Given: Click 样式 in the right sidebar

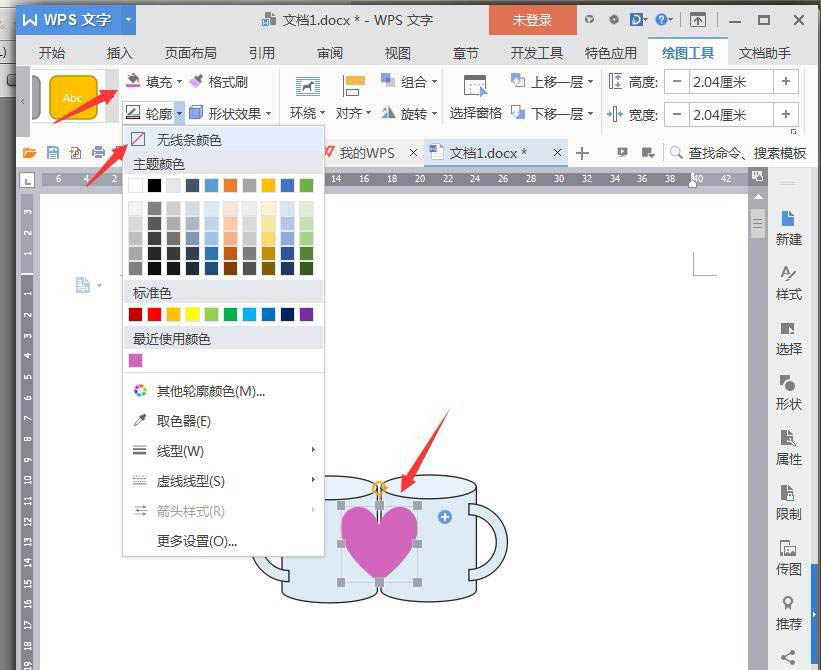Looking at the screenshot, I should [788, 283].
